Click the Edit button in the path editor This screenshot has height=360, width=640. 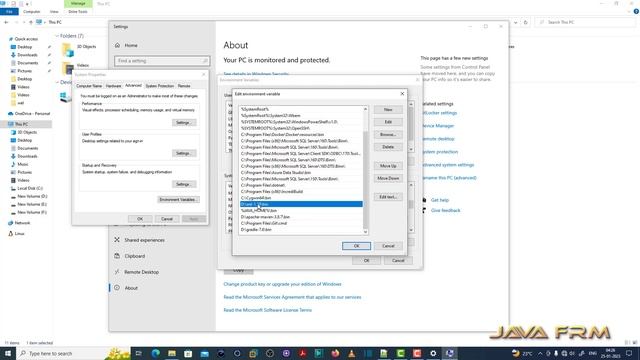[x=388, y=122]
